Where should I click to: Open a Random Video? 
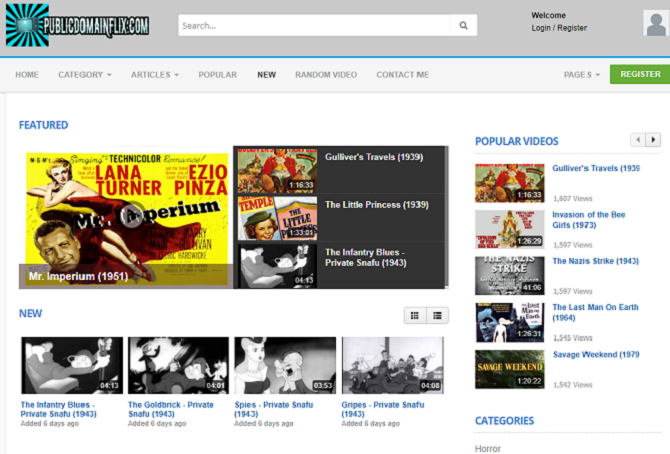[326, 75]
